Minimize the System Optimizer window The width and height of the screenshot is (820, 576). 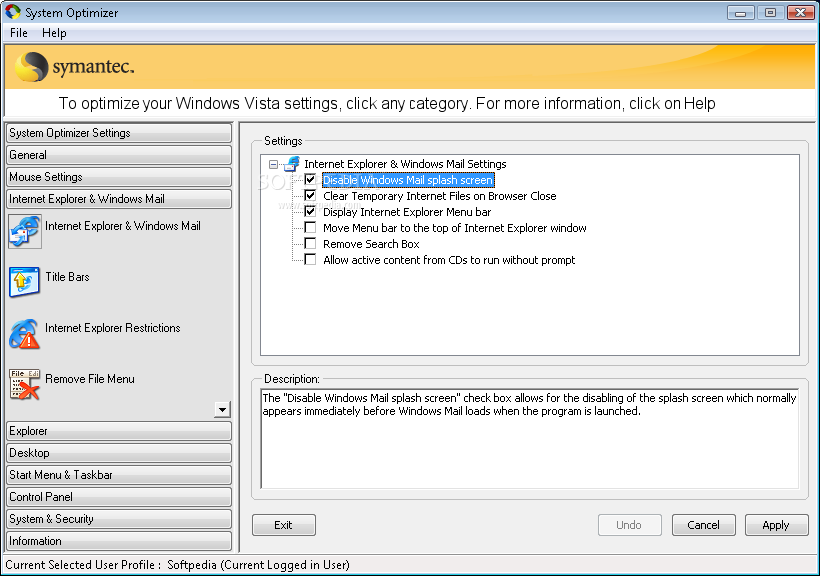(x=741, y=13)
